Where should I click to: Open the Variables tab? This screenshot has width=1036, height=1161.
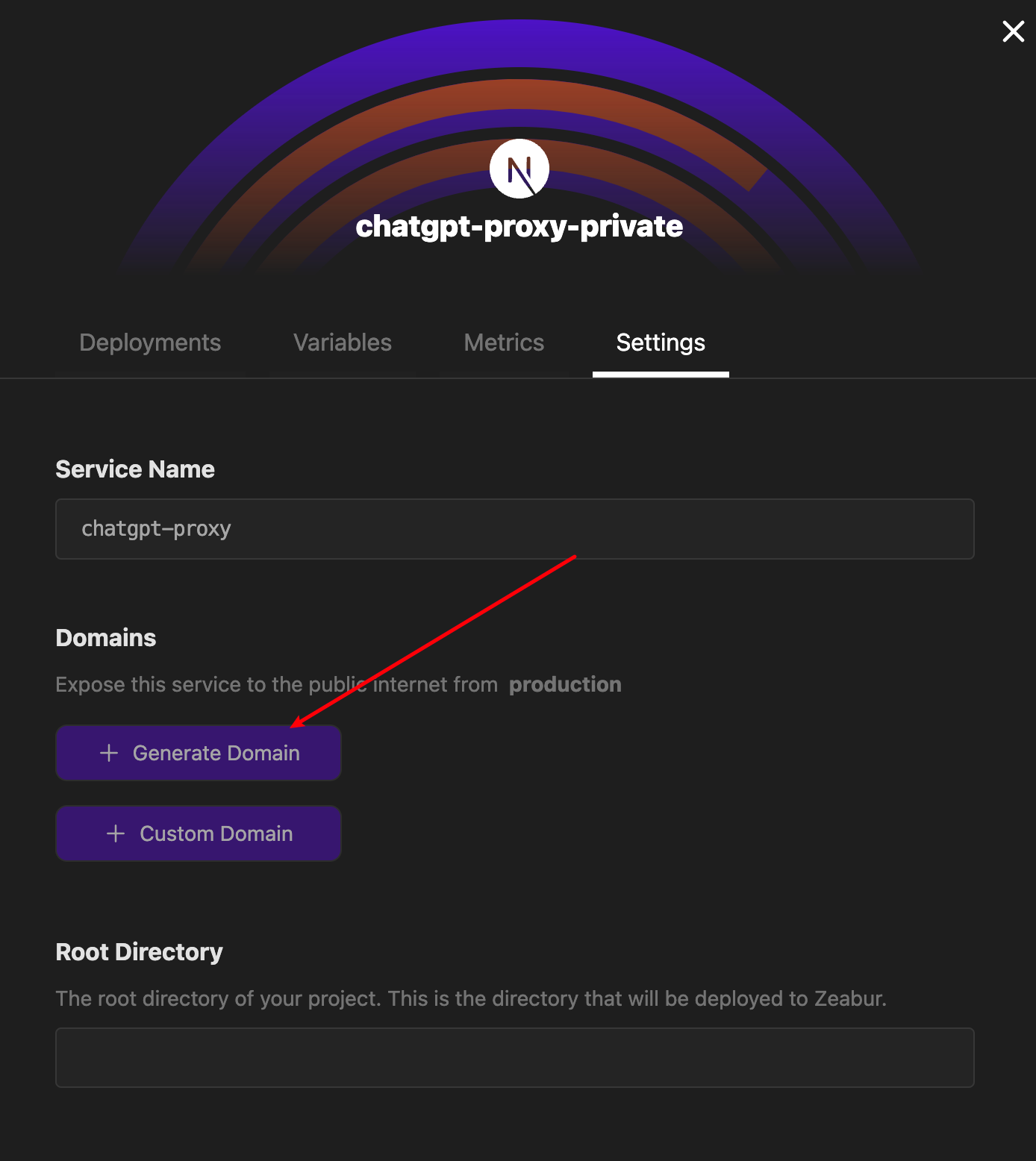coord(343,342)
